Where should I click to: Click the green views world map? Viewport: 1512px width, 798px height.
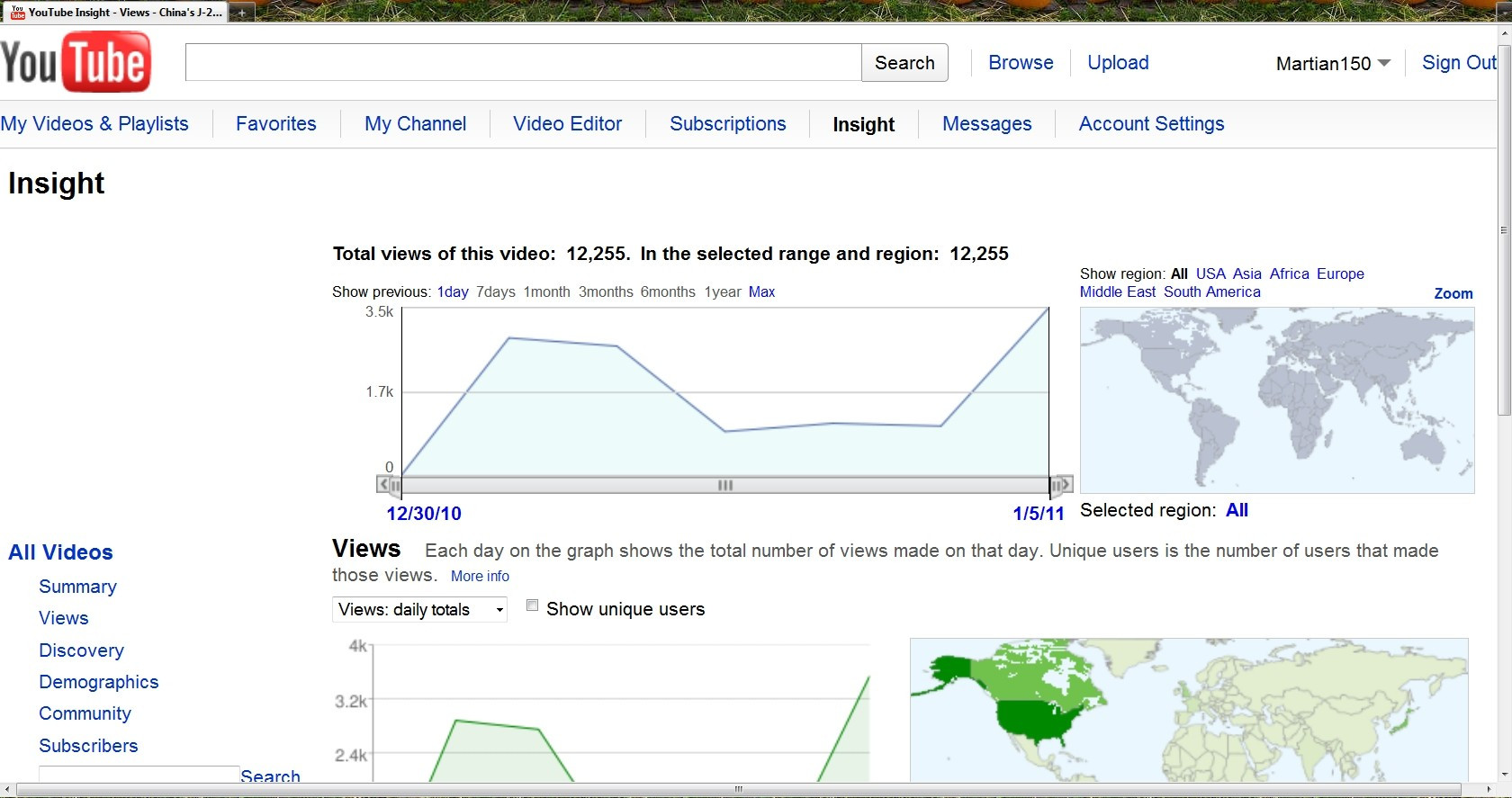point(1189,710)
